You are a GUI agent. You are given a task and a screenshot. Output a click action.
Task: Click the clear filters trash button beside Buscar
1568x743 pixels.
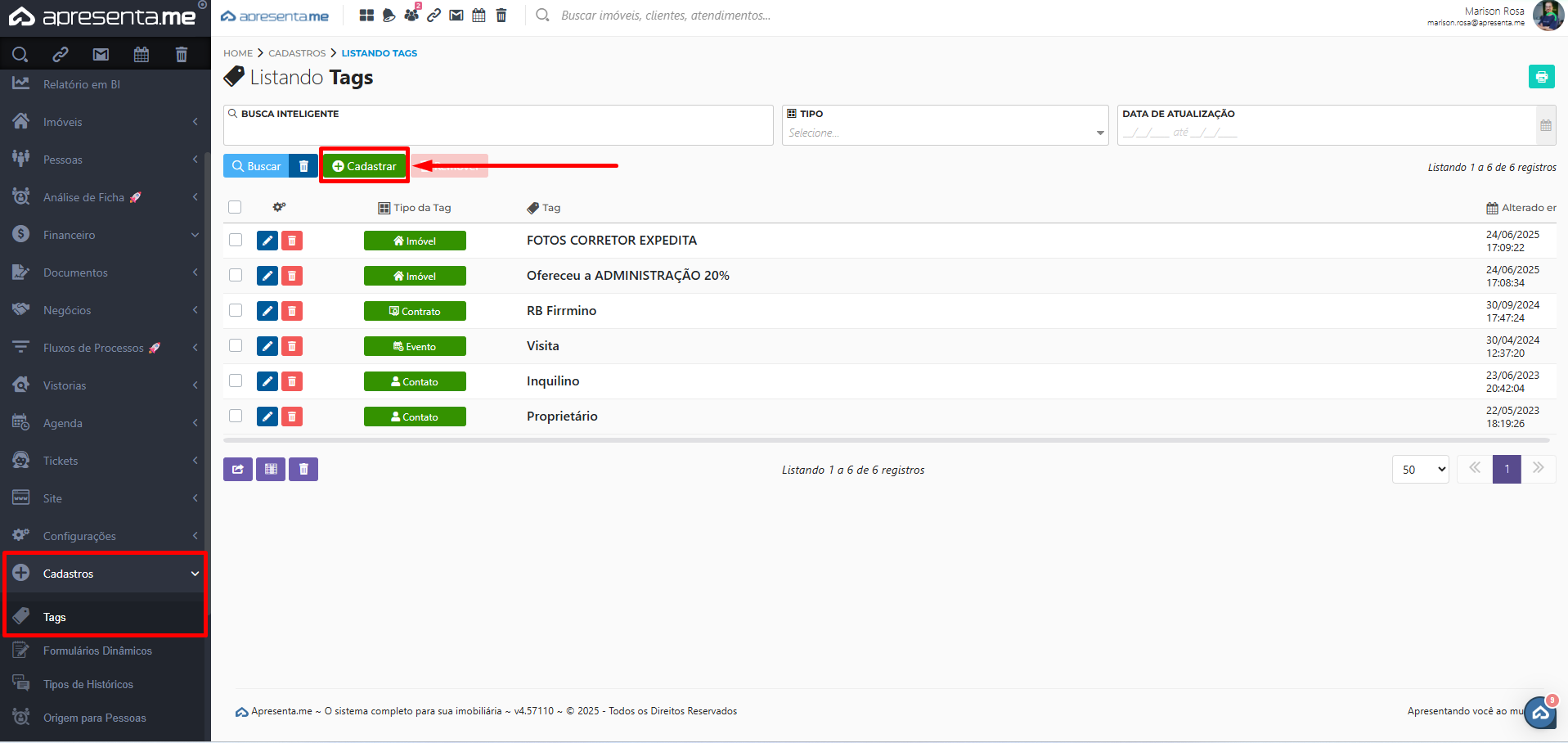pyautogui.click(x=303, y=166)
